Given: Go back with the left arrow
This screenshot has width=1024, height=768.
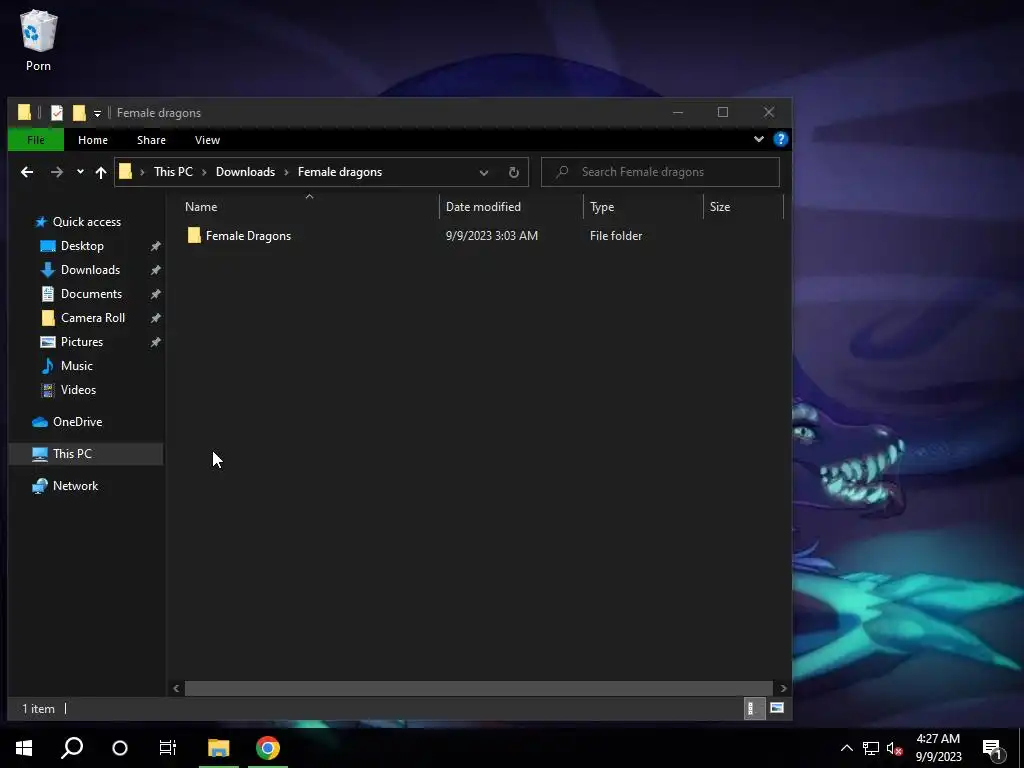Looking at the screenshot, I should point(27,172).
